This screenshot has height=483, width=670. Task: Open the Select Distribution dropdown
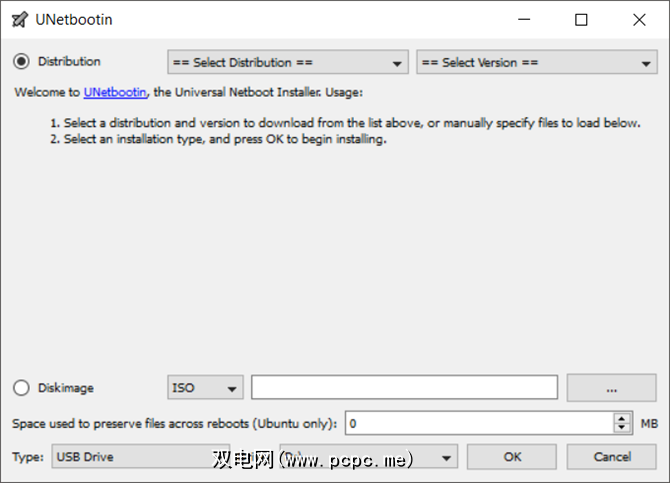point(288,62)
